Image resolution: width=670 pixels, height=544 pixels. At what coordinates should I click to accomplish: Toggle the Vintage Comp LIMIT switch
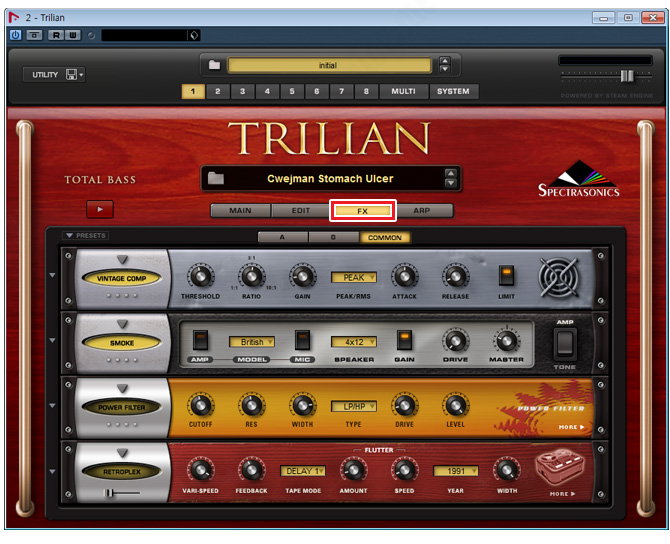pyautogui.click(x=506, y=276)
